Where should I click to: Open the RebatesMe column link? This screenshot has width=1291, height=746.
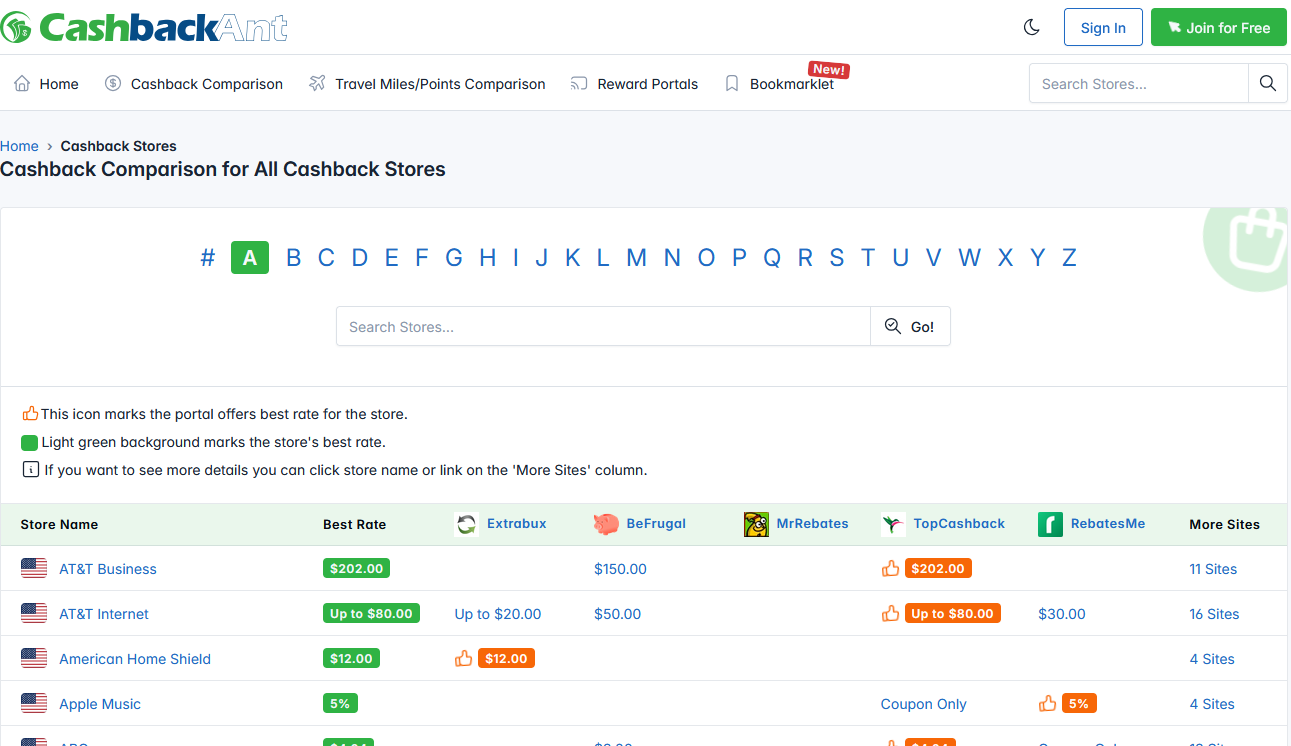(1108, 524)
